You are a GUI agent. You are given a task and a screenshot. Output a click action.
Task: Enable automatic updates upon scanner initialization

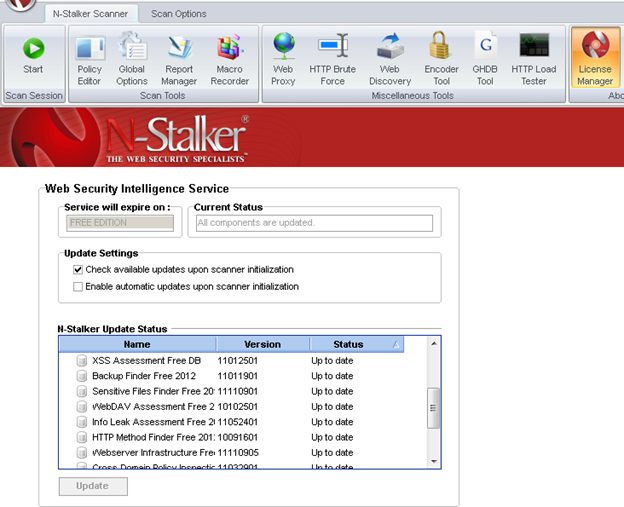click(x=78, y=287)
